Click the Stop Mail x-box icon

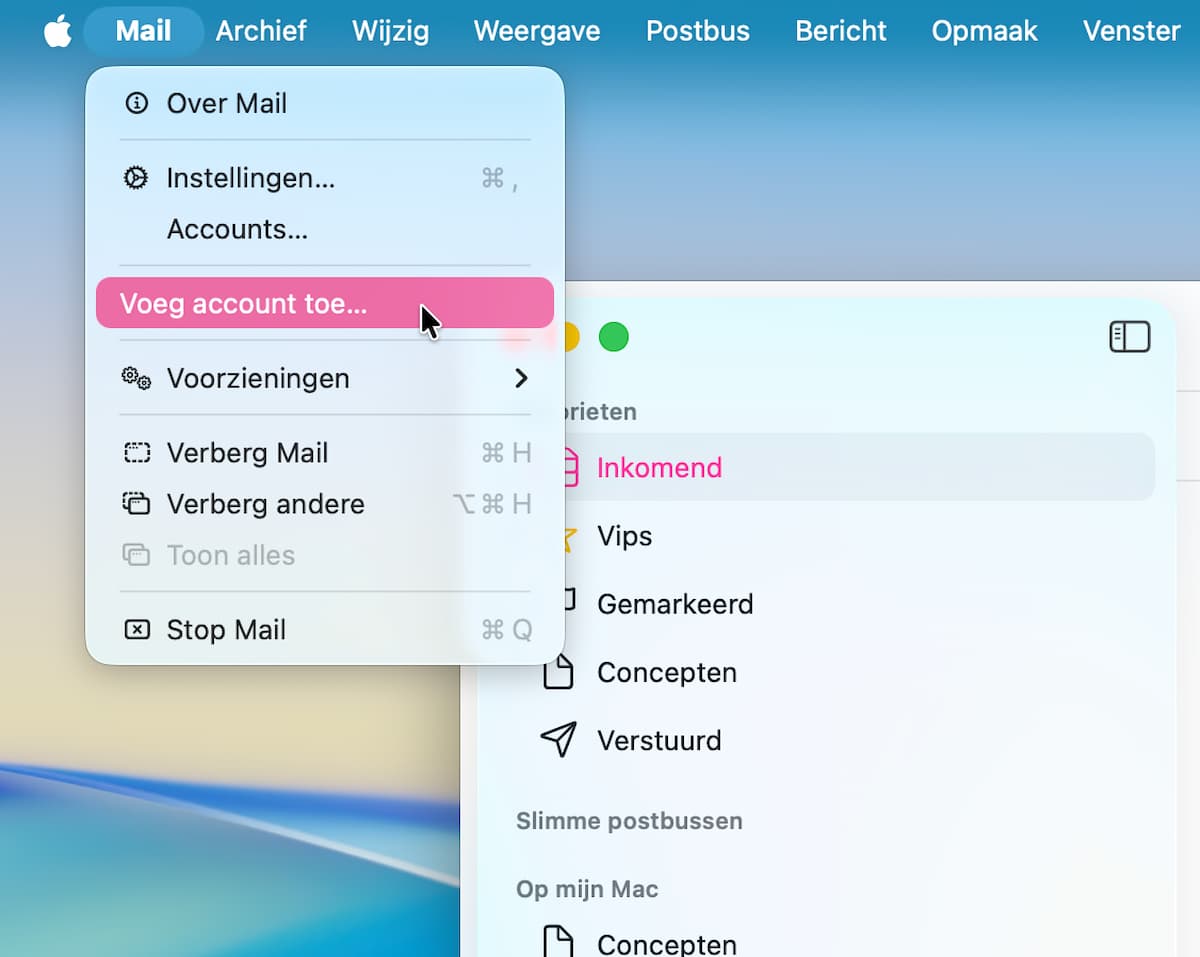coord(136,630)
